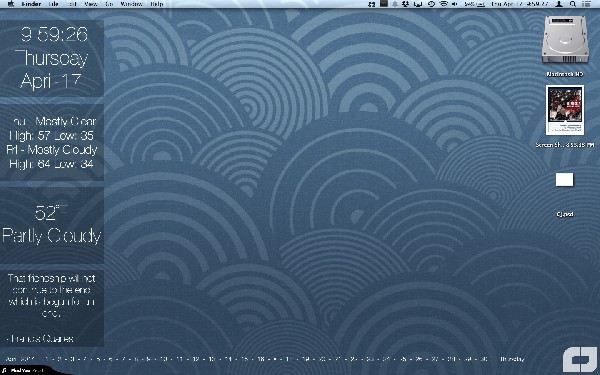Image resolution: width=600 pixels, height=375 pixels.
Task: Open the Help menu
Action: click(157, 4)
